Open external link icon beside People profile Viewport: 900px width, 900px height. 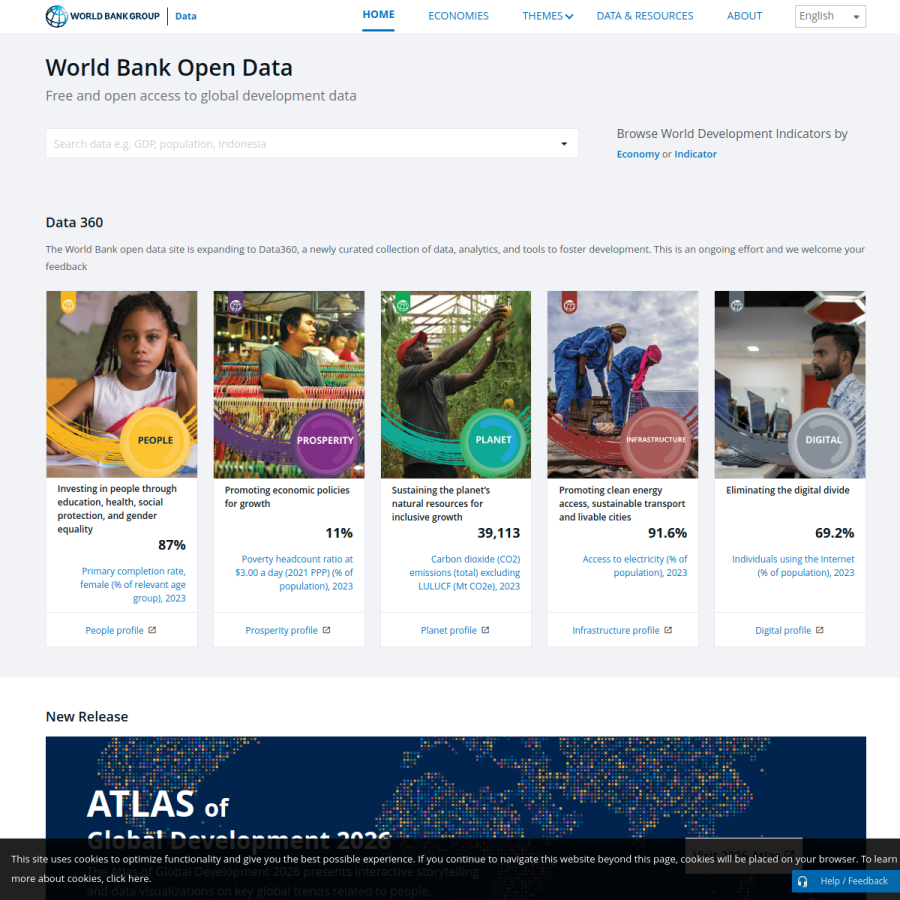click(x=152, y=630)
